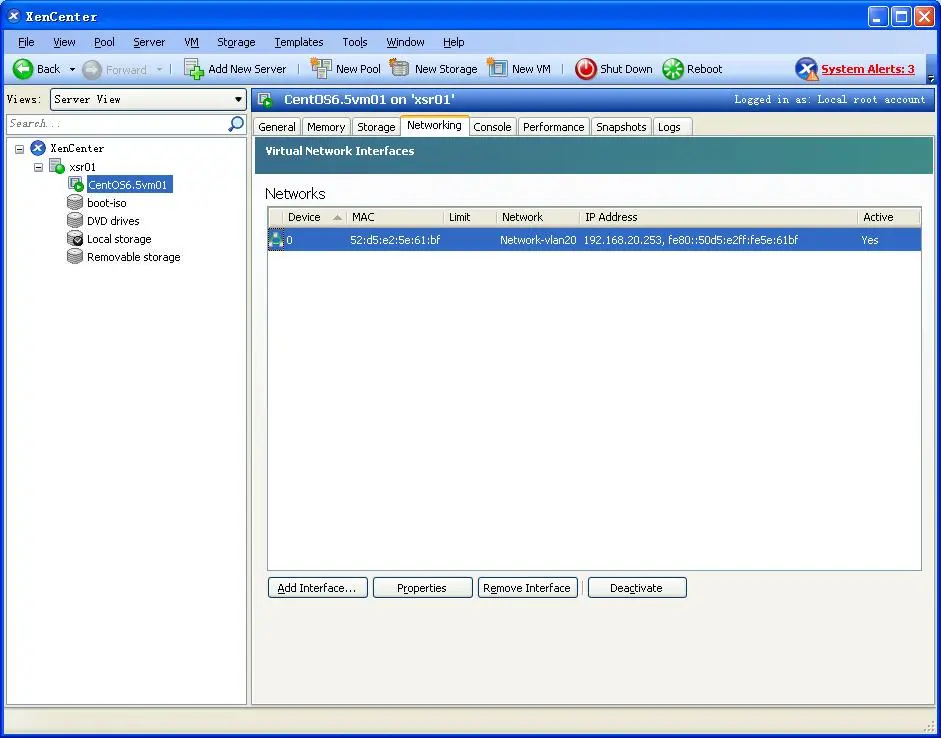Open the System Alerts: 3 link
Viewport: 941px width, 738px height.
pyautogui.click(x=868, y=69)
